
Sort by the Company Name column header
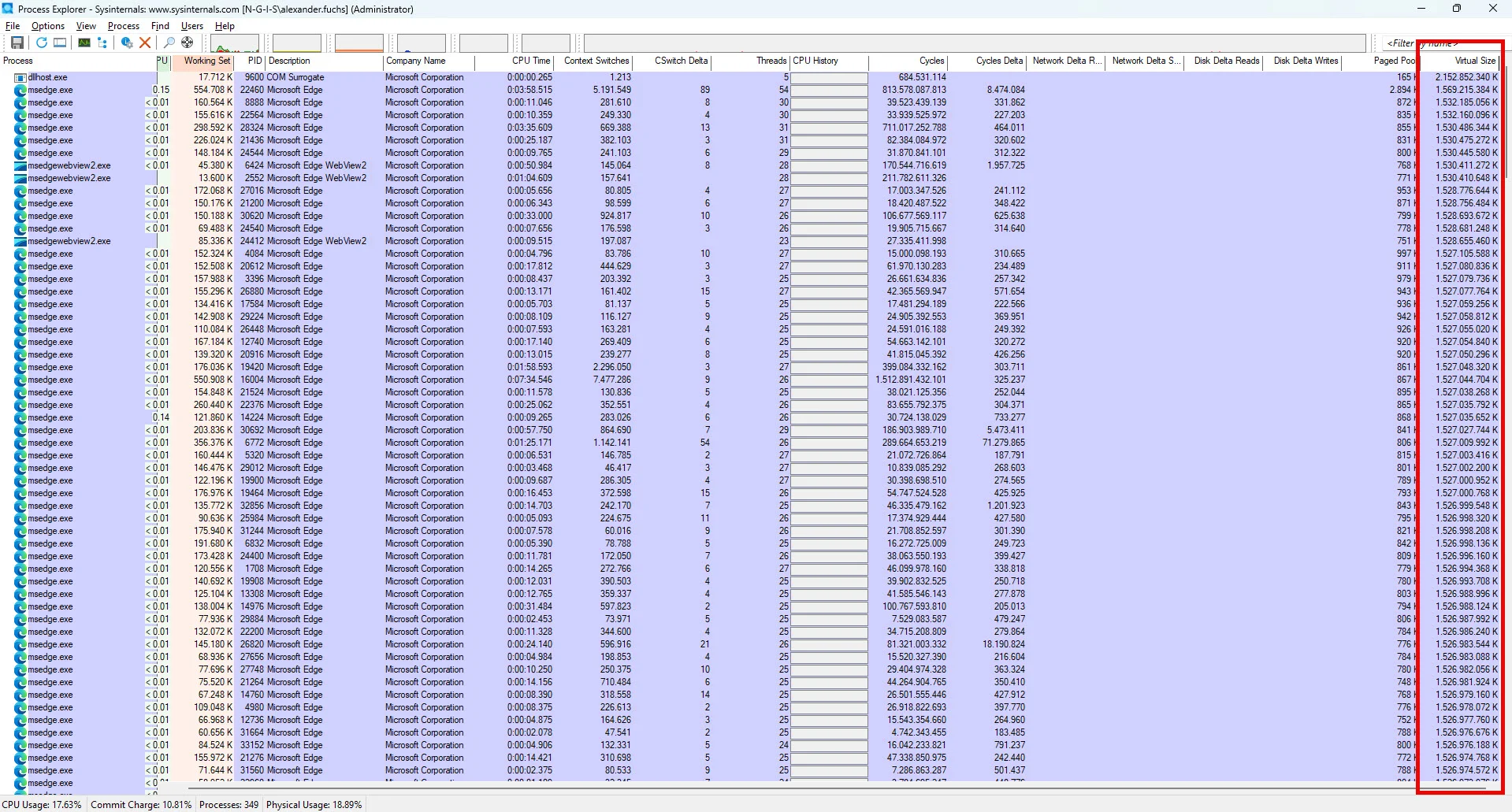pos(429,61)
